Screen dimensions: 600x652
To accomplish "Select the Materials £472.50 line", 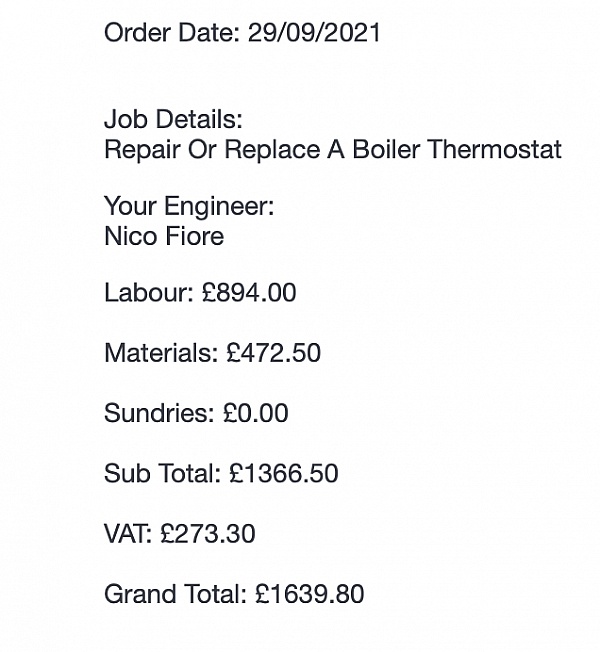I will pos(212,353).
